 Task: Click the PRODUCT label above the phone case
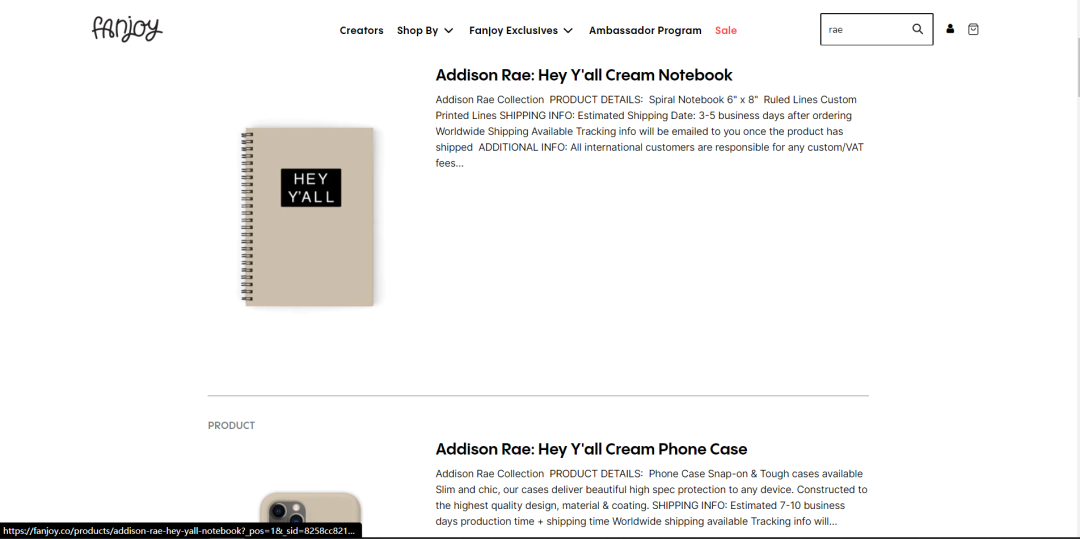tap(231, 425)
